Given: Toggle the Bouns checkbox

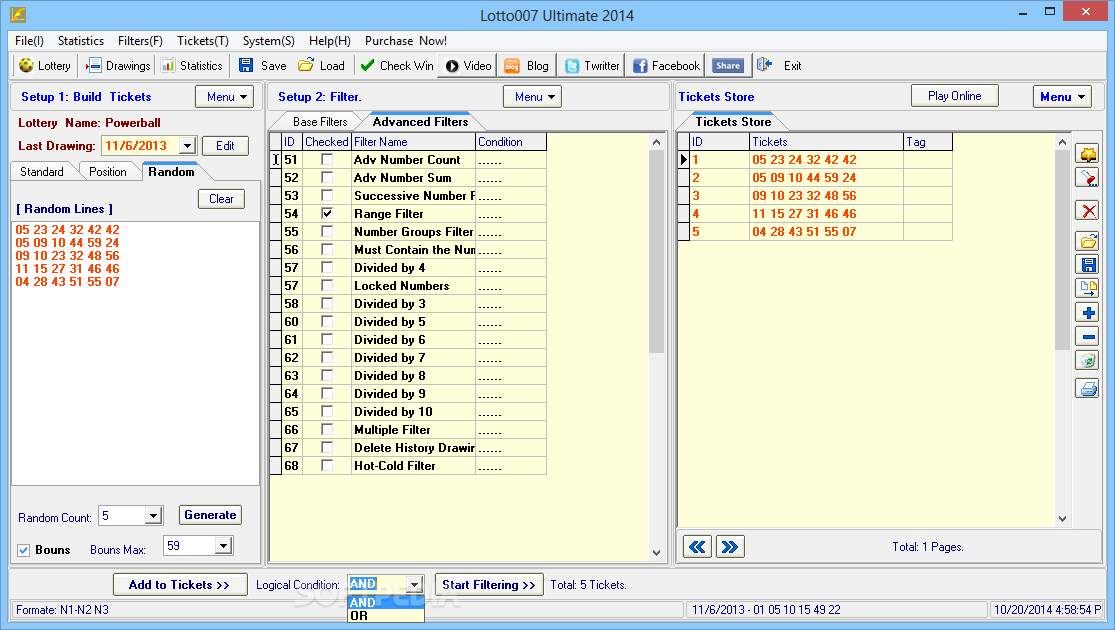Looking at the screenshot, I should tap(23, 550).
